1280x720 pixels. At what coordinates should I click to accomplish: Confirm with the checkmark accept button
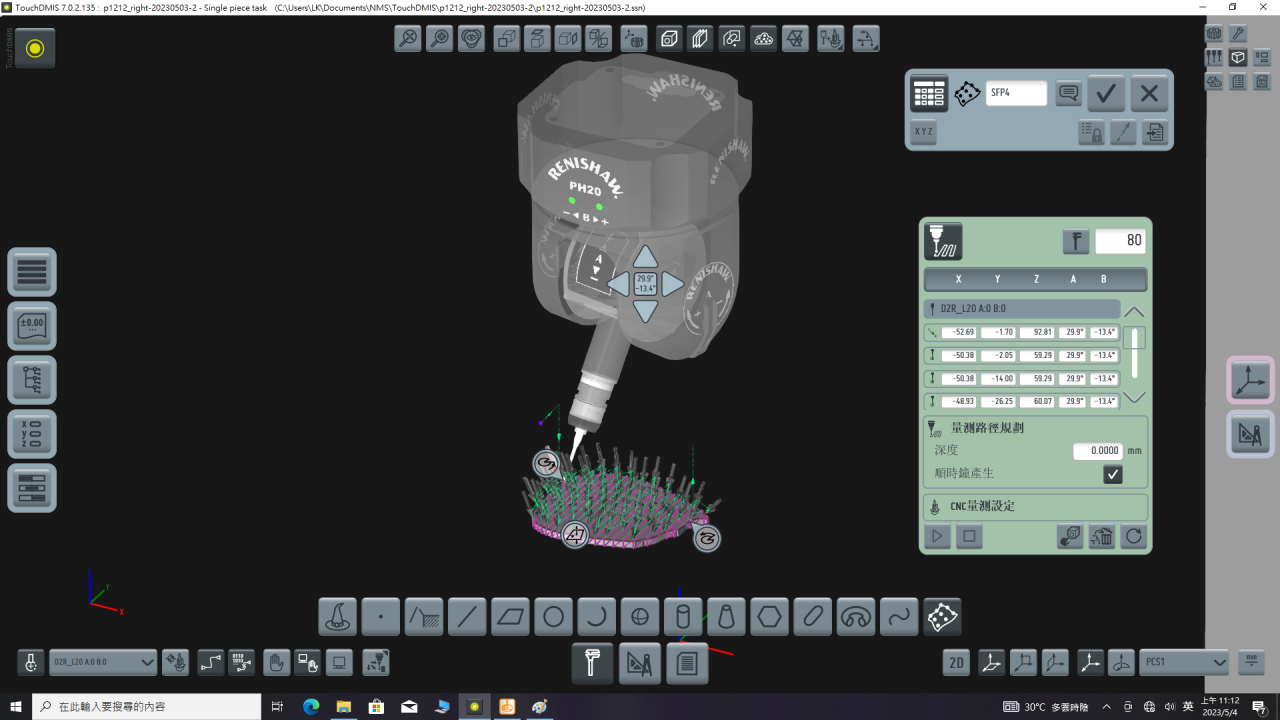[x=1106, y=94]
